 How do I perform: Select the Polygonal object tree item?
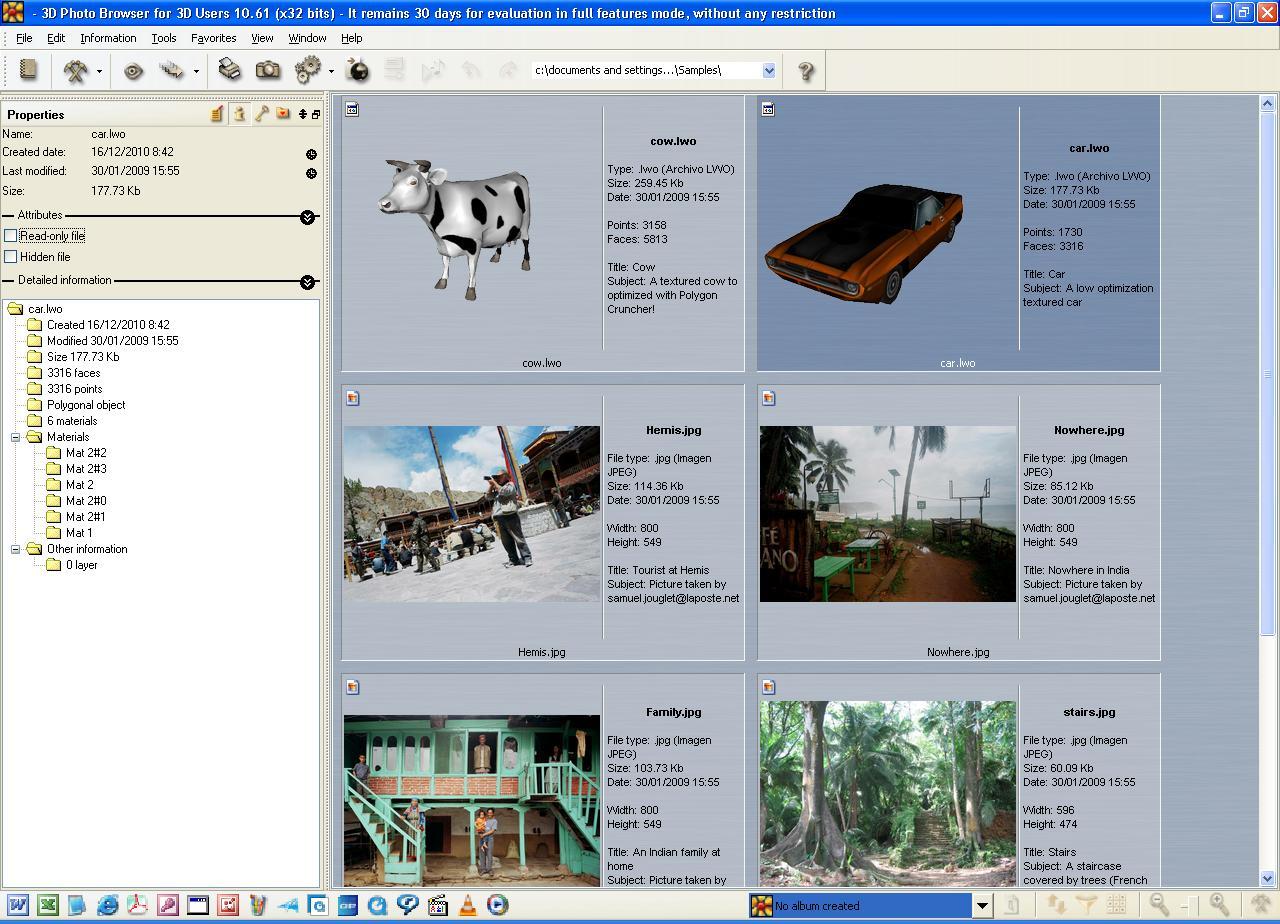click(x=86, y=405)
